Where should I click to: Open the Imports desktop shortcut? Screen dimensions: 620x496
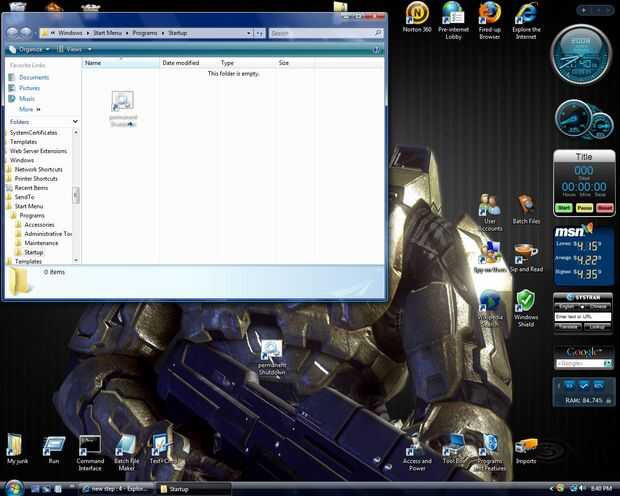526,451
